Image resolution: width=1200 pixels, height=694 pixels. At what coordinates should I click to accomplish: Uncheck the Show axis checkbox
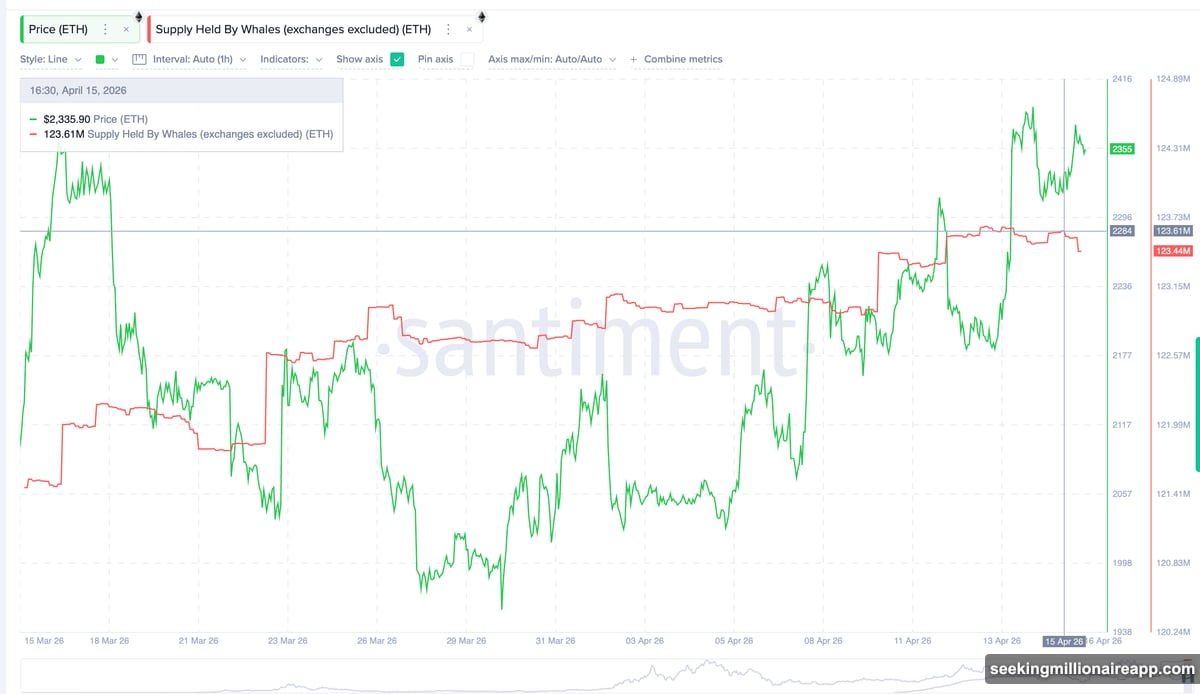pyautogui.click(x=397, y=59)
